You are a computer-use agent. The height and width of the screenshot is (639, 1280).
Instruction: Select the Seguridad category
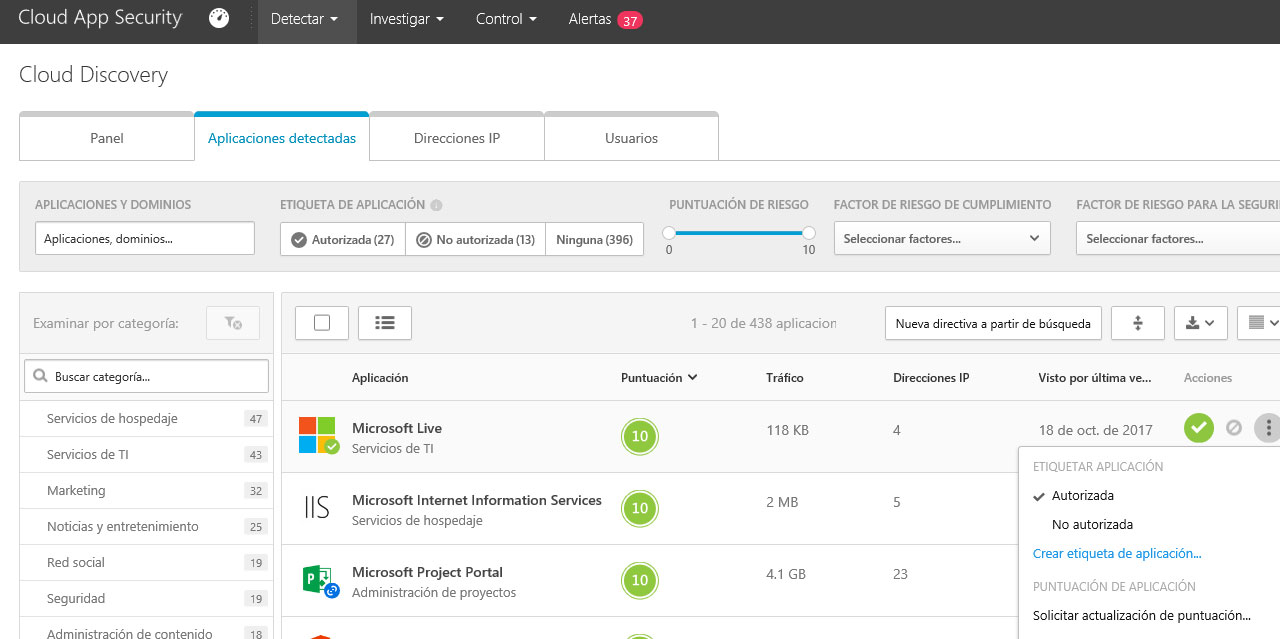(x=145, y=598)
